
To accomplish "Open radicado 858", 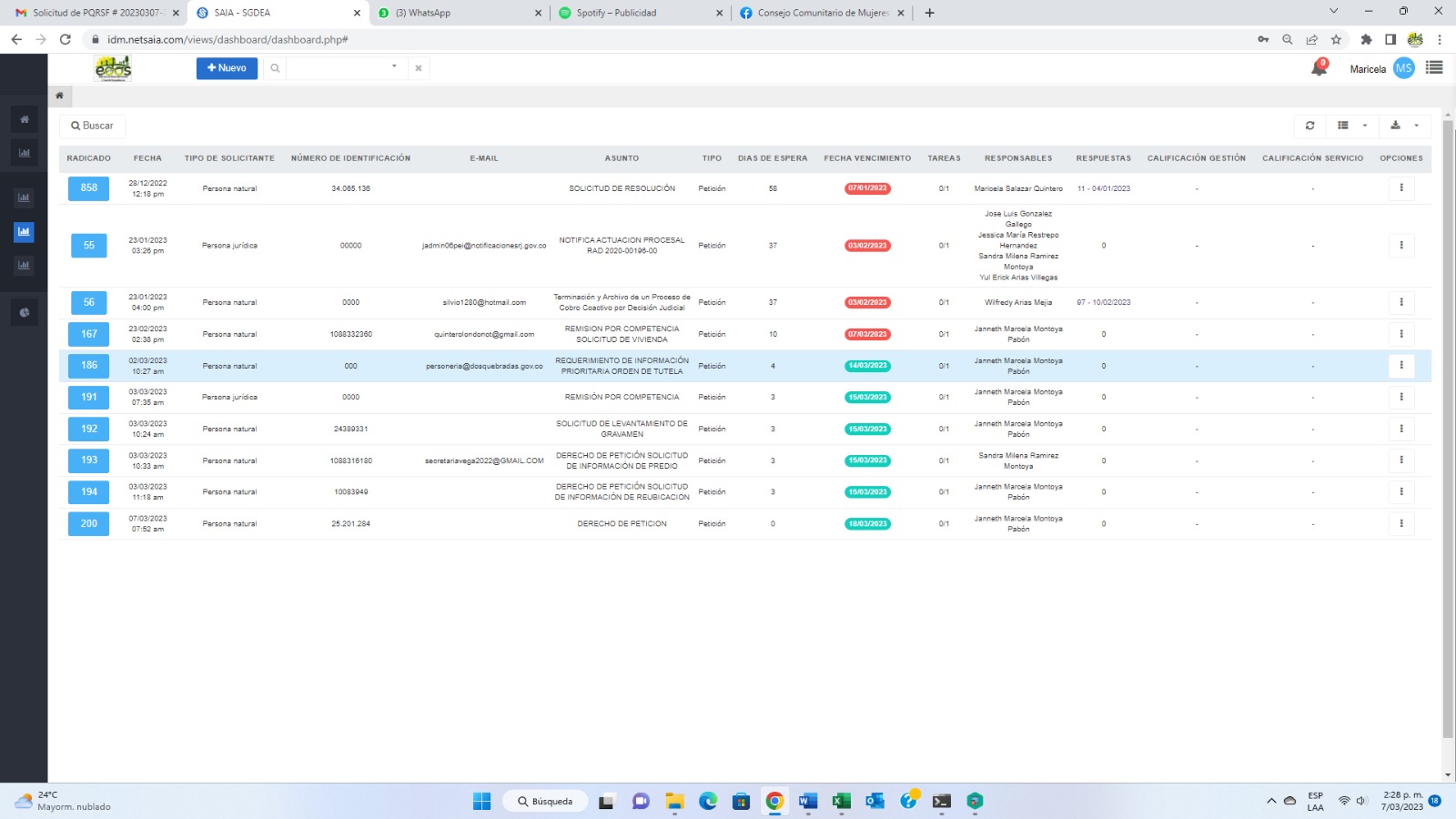I will tap(88, 188).
